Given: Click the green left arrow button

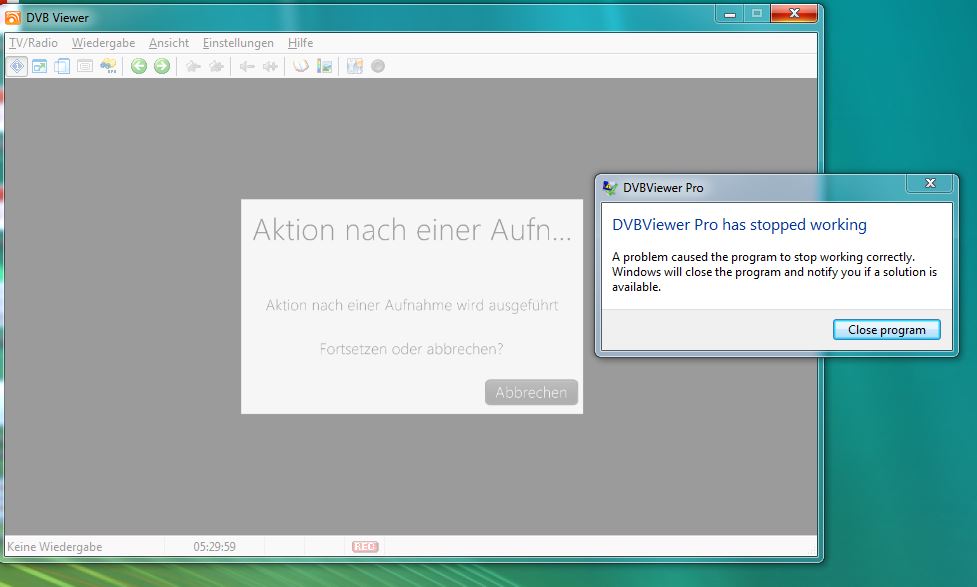Looking at the screenshot, I should (x=139, y=67).
